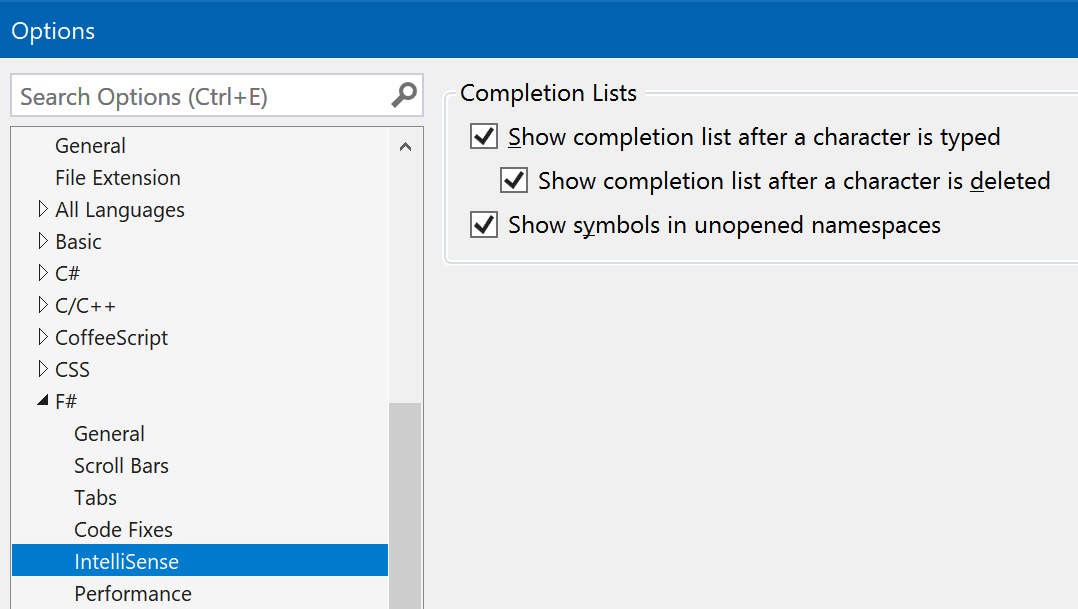Expand the C# node
This screenshot has height=609, width=1078.
pyautogui.click(x=43, y=273)
